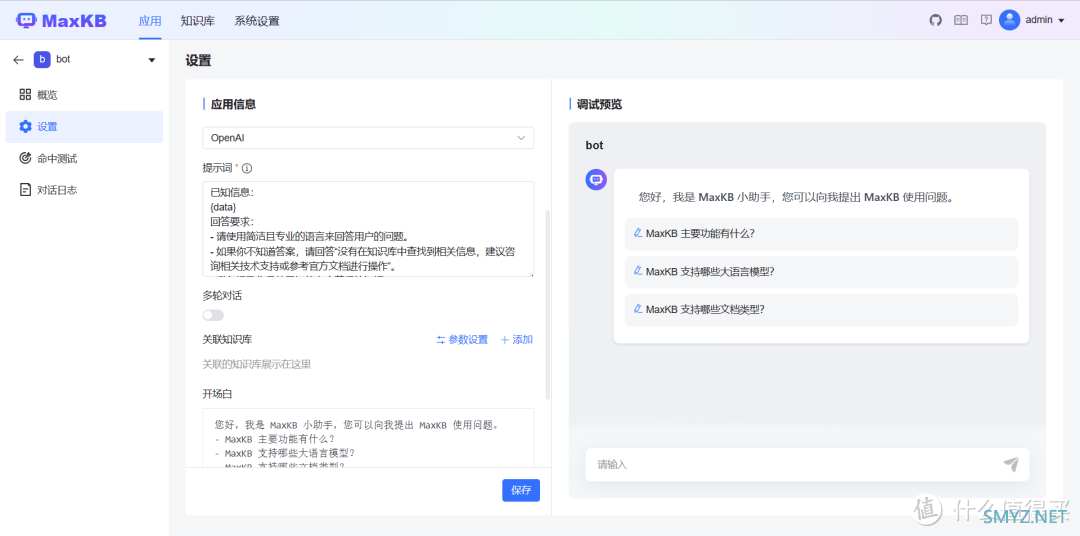Click the purple bot app icon
This screenshot has width=1080, height=536.
[x=42, y=60]
